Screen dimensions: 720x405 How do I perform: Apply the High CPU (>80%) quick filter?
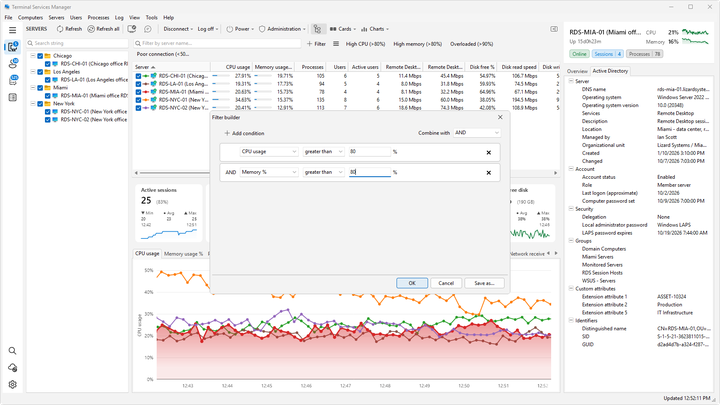(366, 44)
